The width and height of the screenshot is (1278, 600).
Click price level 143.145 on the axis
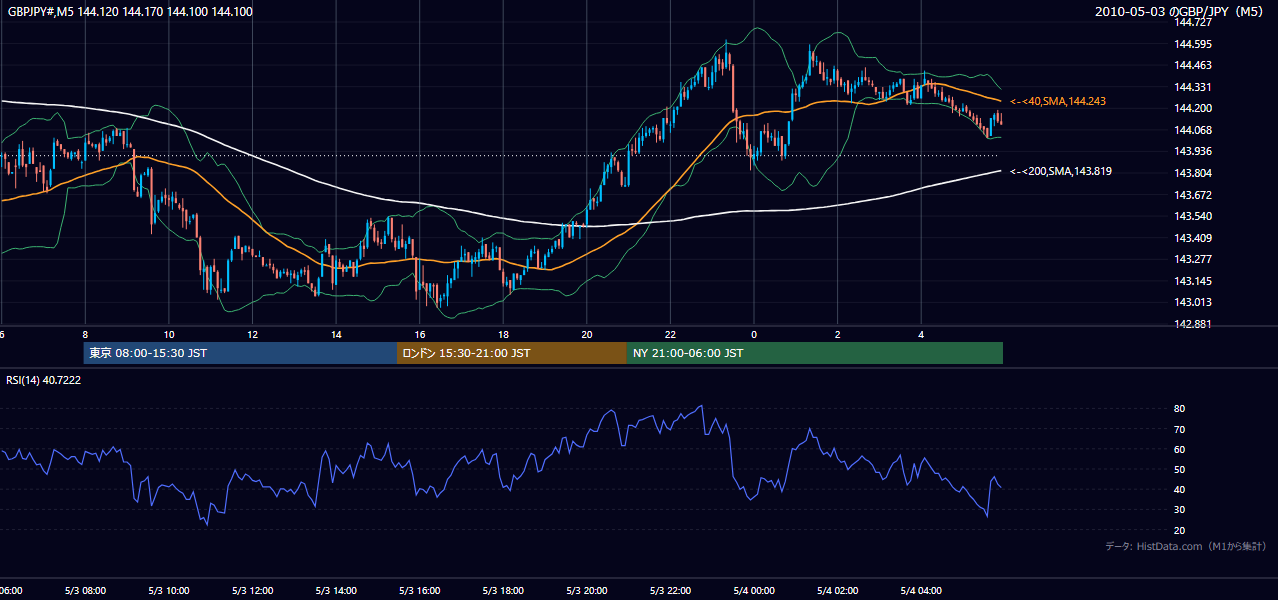coord(1193,281)
